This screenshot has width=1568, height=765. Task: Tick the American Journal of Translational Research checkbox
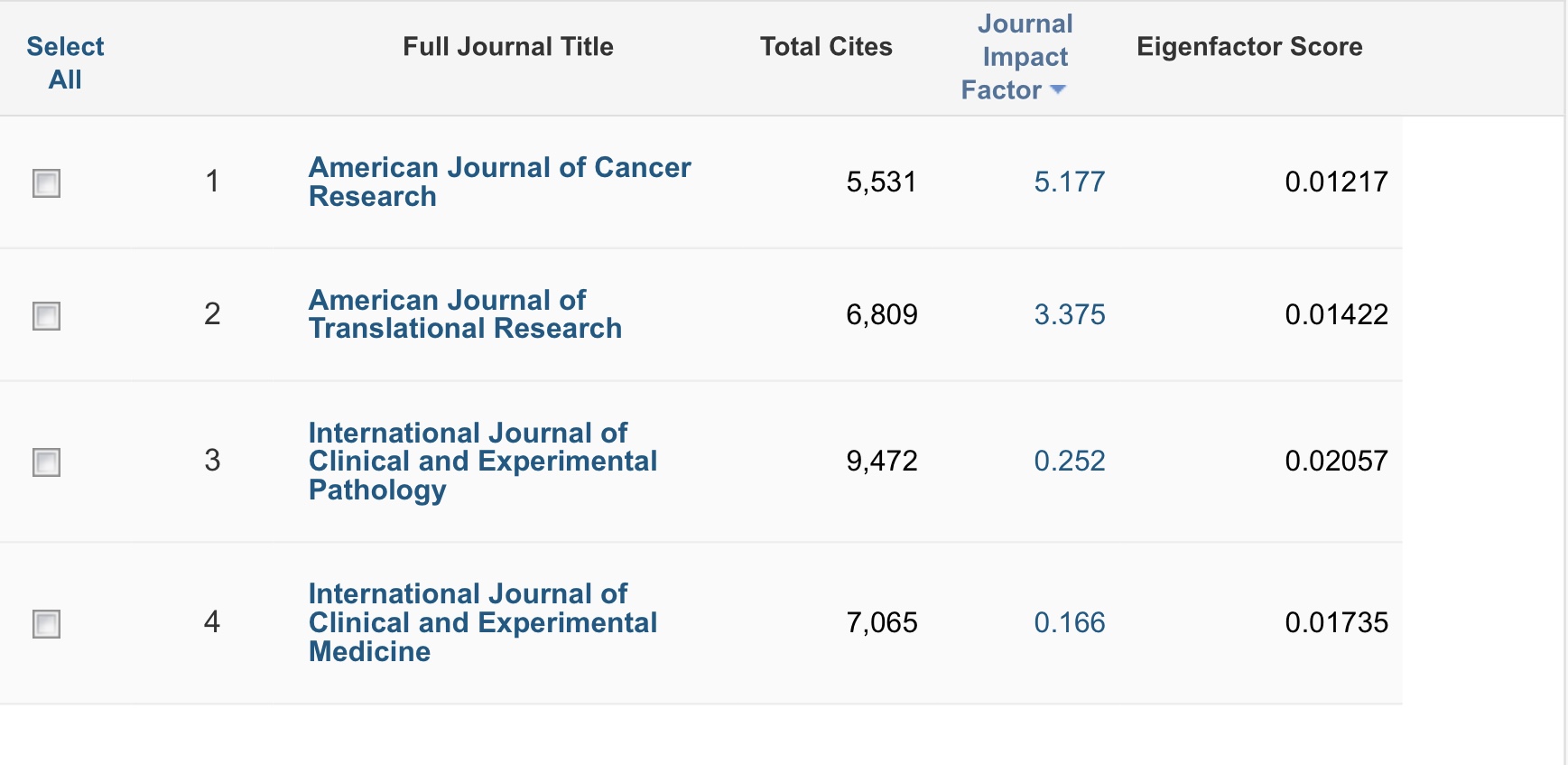(x=46, y=316)
